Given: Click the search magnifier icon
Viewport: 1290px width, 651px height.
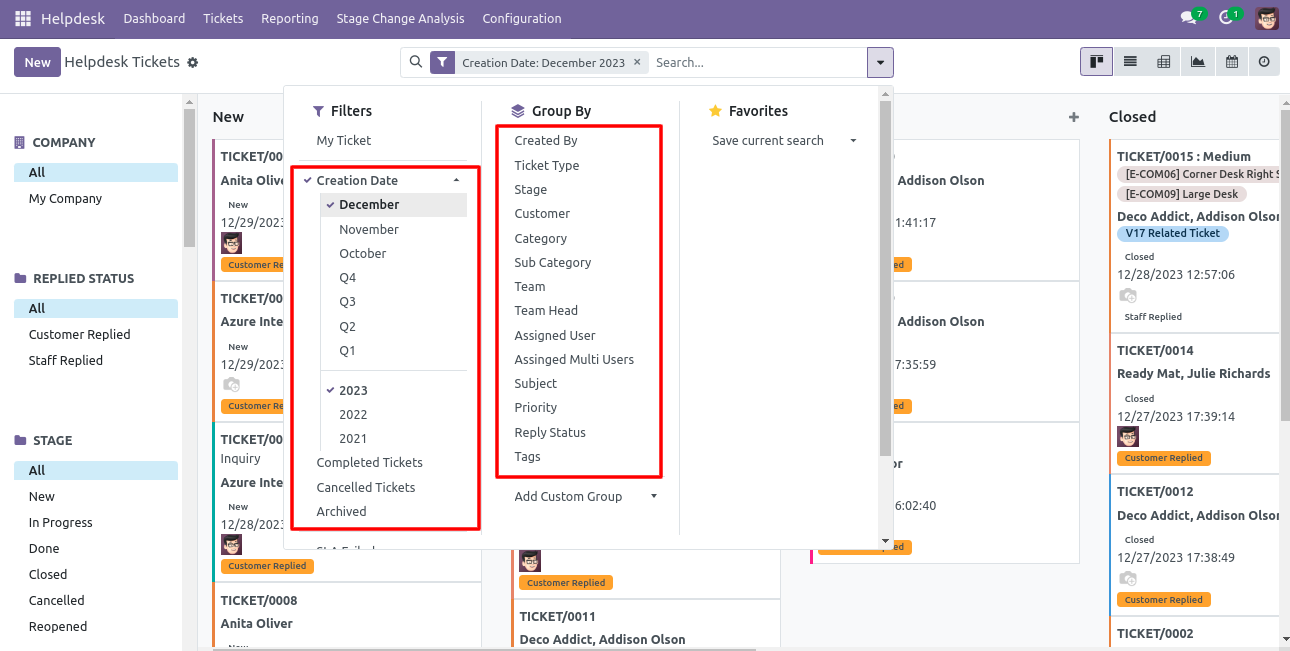Looking at the screenshot, I should (416, 62).
